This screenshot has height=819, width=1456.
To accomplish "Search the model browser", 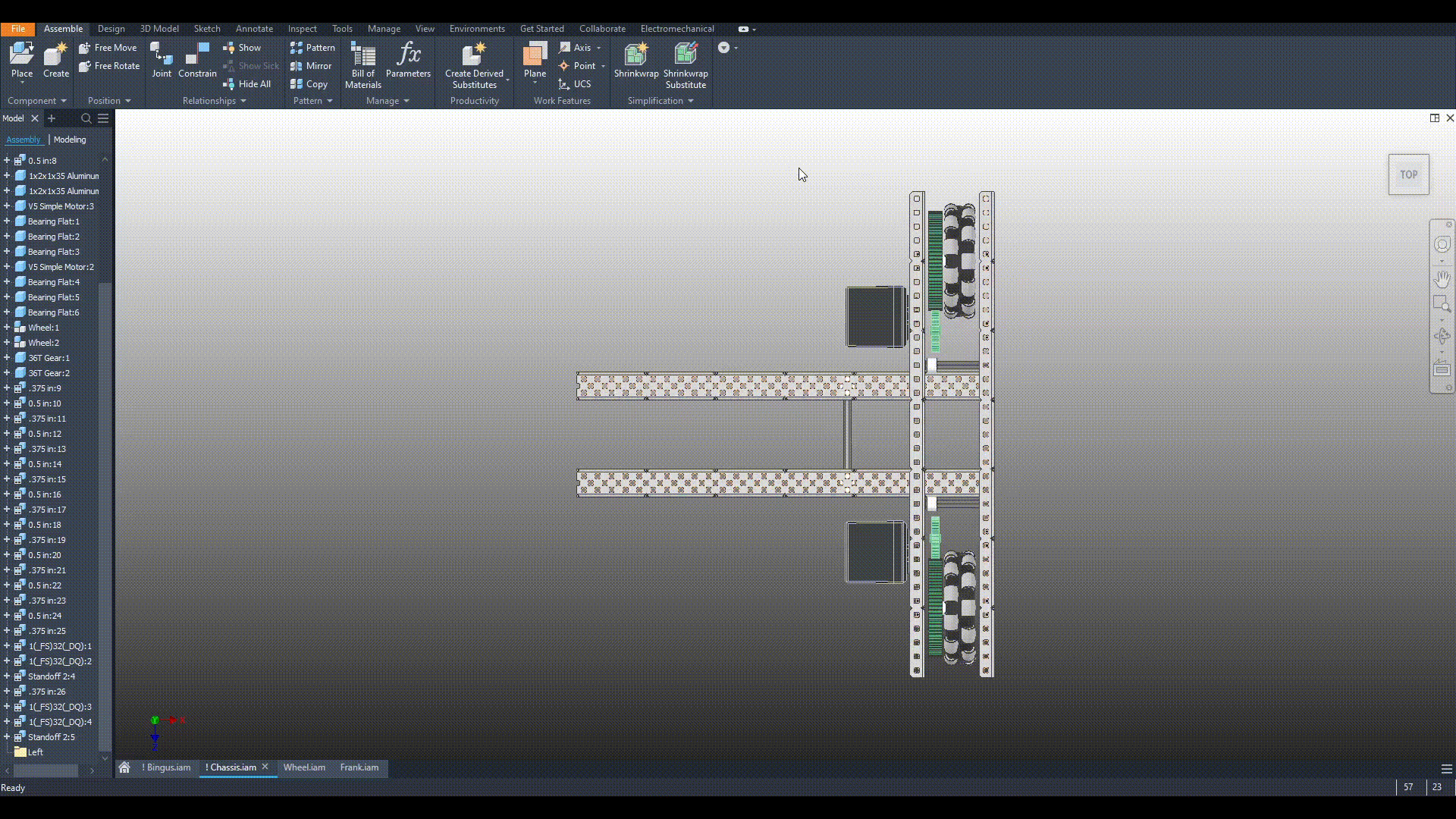I will point(86,118).
